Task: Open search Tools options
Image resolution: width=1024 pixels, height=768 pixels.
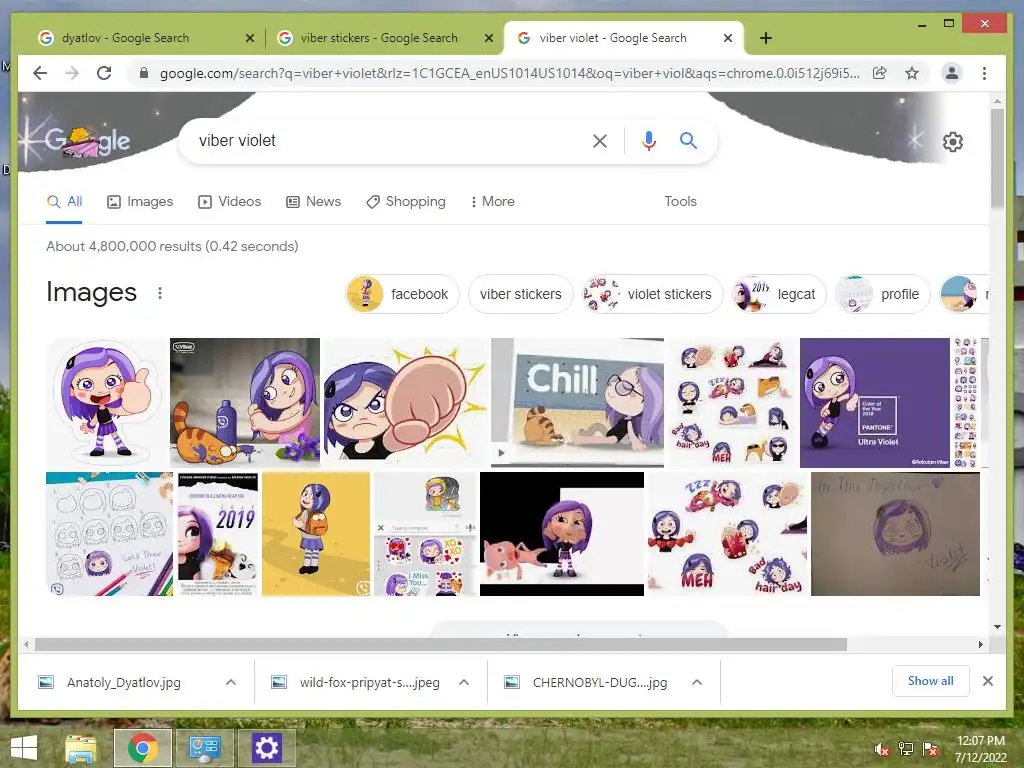Action: pos(680,202)
